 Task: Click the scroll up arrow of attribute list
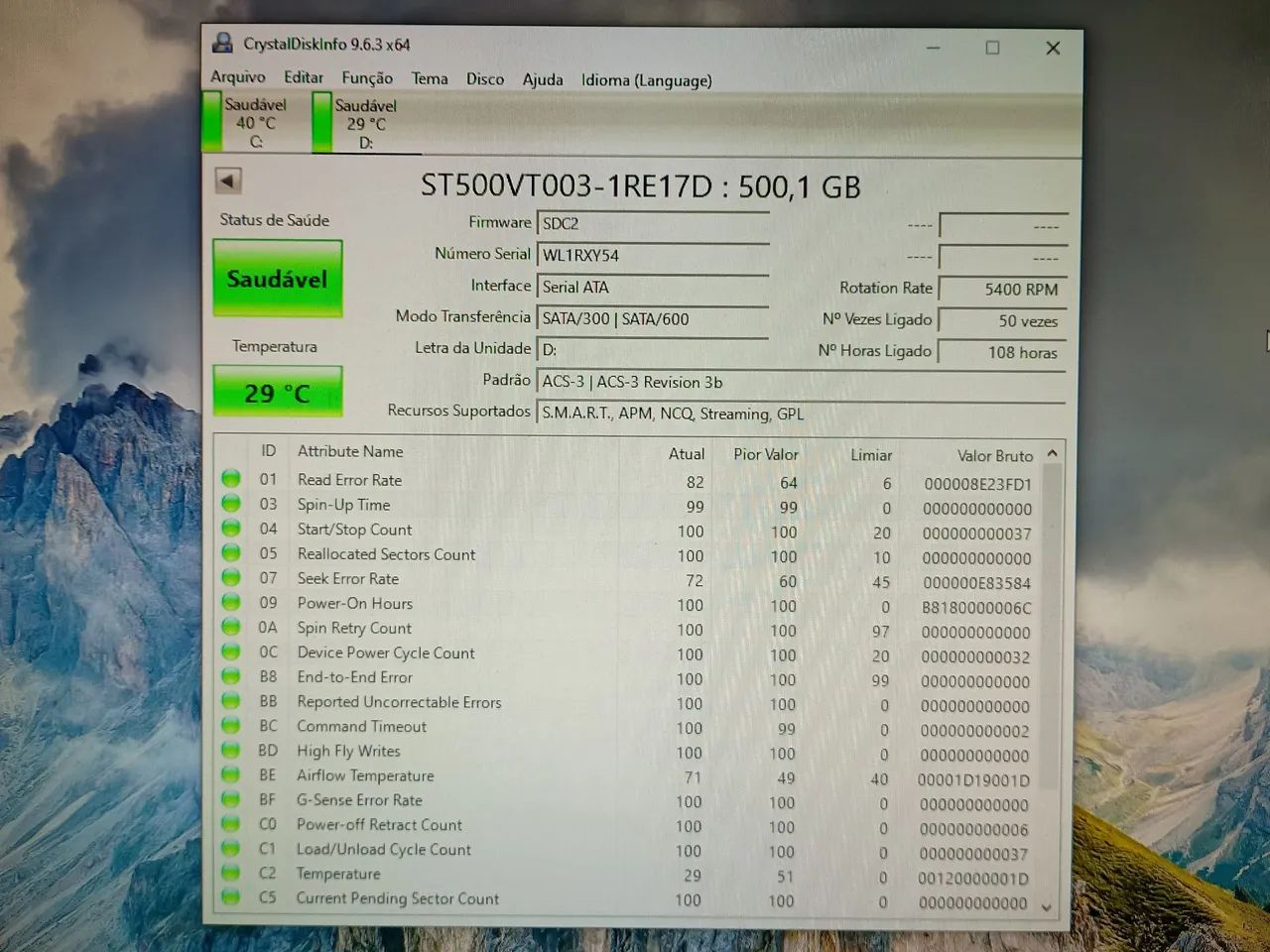pos(1052,453)
